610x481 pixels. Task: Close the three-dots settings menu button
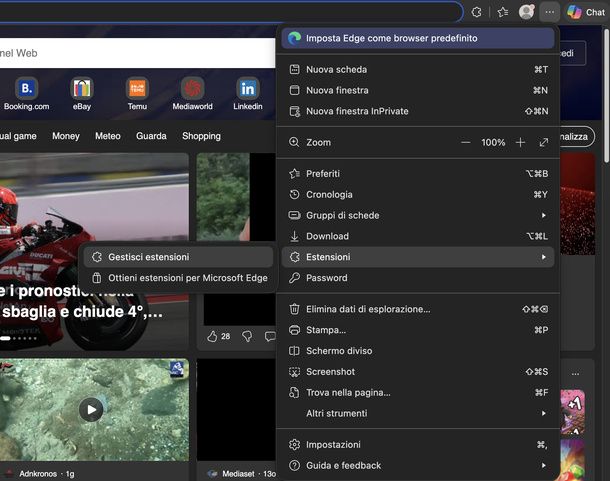click(549, 12)
